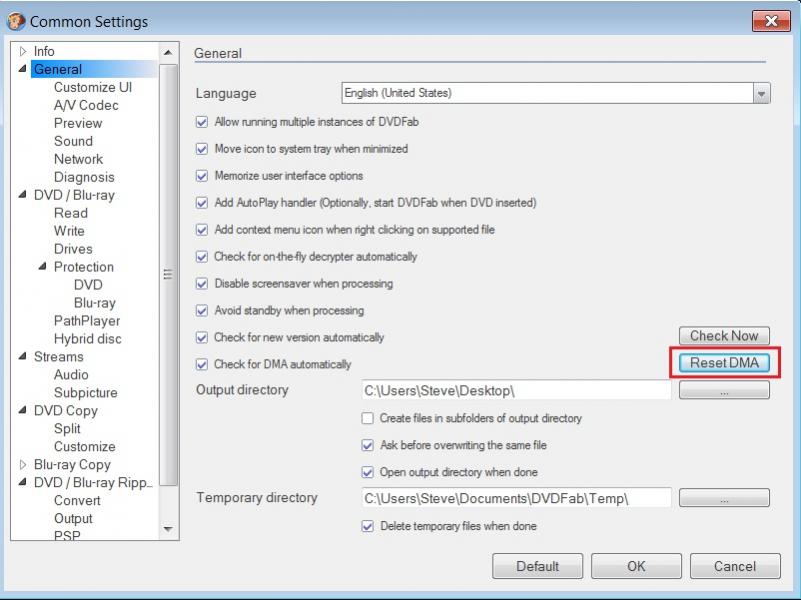
Task: Select Info in the settings tree
Action: tap(44, 52)
